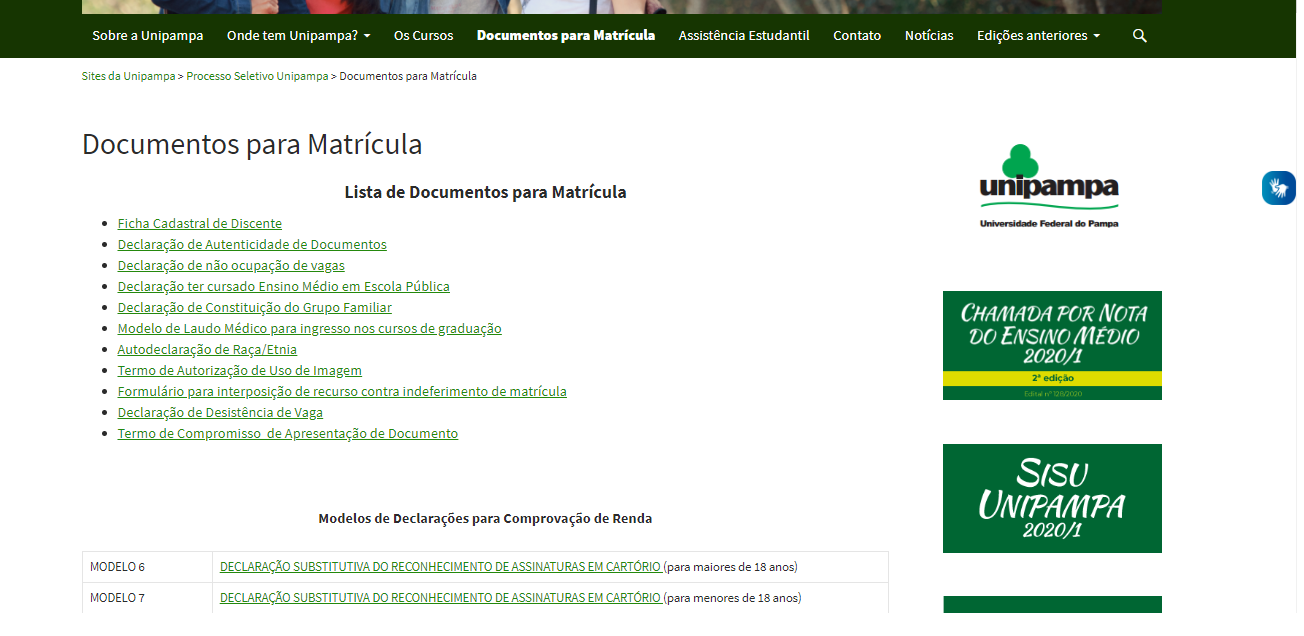Click Processo Seletivo Unipampa breadcrumb
Viewport: 1304px width, 636px height.
[x=257, y=76]
